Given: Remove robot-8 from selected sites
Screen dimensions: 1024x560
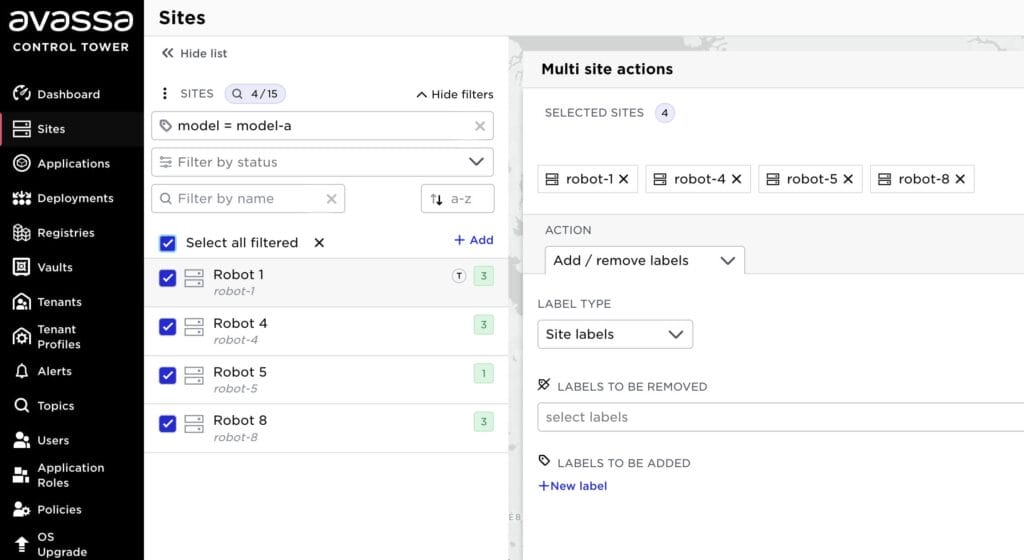Looking at the screenshot, I should tap(960, 179).
